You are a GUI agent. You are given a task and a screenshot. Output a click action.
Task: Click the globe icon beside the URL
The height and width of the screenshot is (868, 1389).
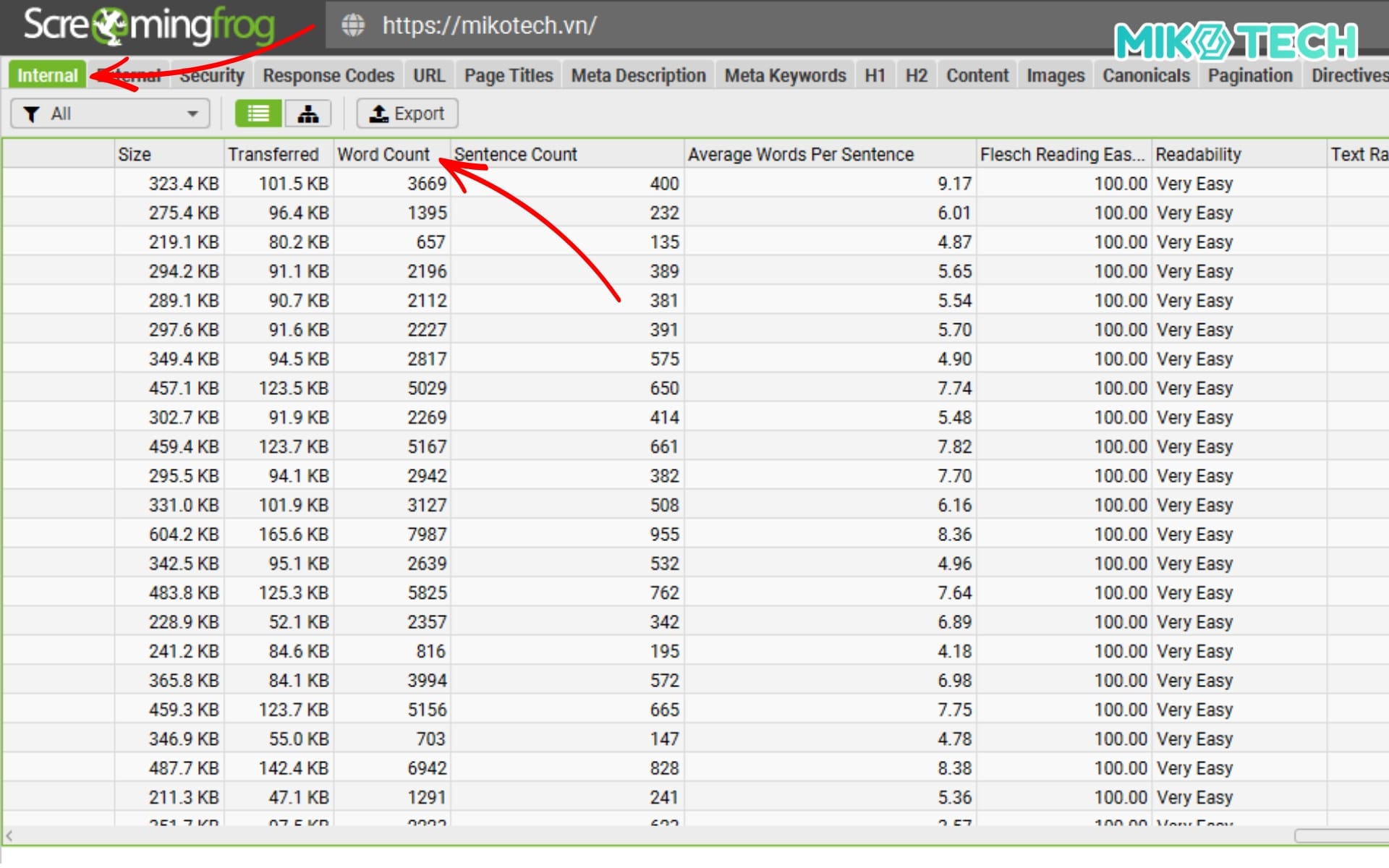(353, 25)
